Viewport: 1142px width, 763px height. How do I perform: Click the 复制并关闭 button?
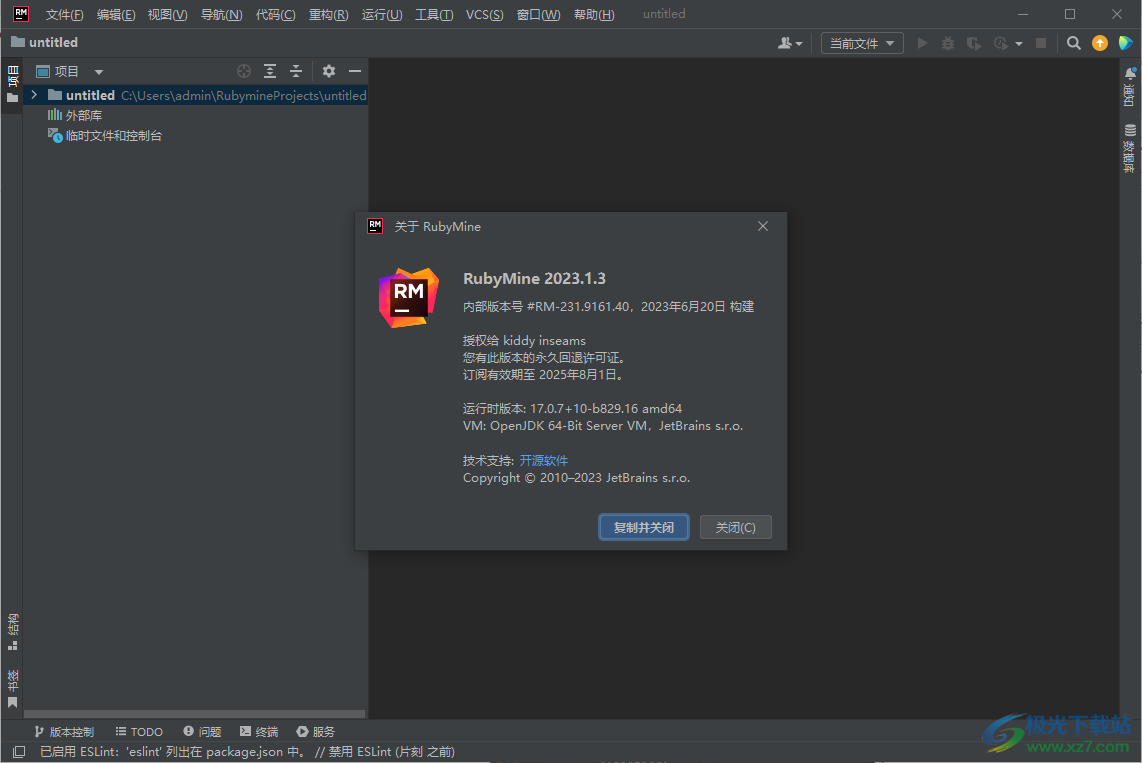pyautogui.click(x=643, y=527)
